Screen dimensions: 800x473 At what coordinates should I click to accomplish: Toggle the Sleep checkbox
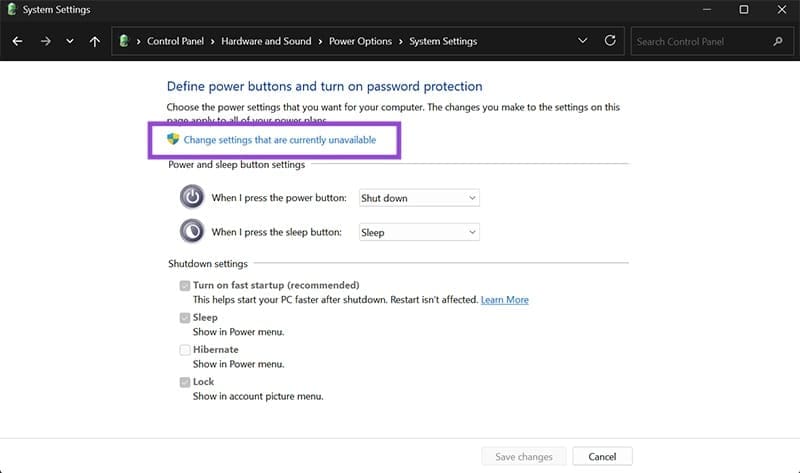185,318
